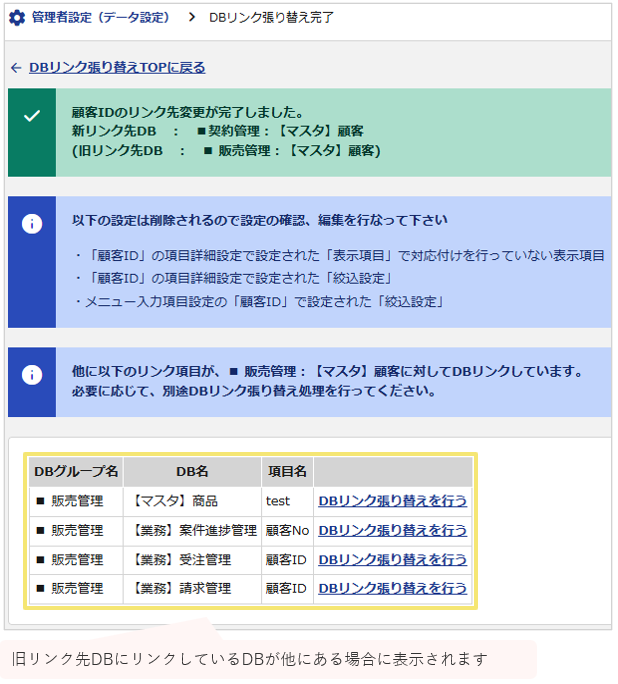Click the DBリンク張り替え完了 breadcrumb text
Screen dimensions: 618x684
(x=271, y=18)
